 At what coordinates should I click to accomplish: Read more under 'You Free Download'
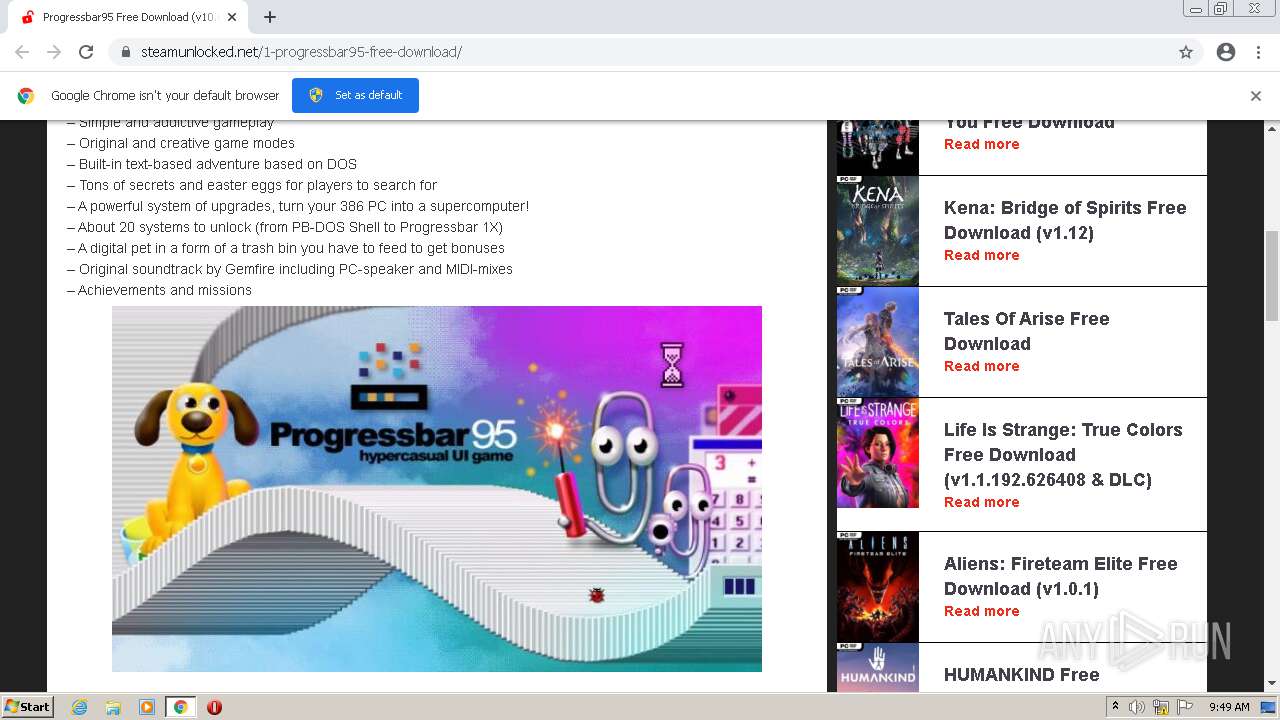(982, 144)
